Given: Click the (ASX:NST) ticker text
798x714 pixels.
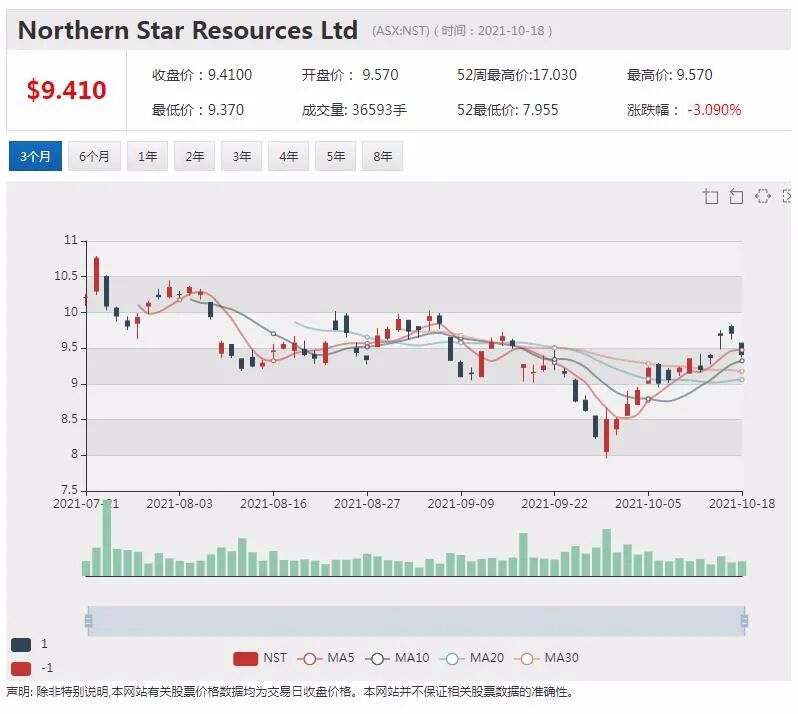Looking at the screenshot, I should [x=401, y=31].
